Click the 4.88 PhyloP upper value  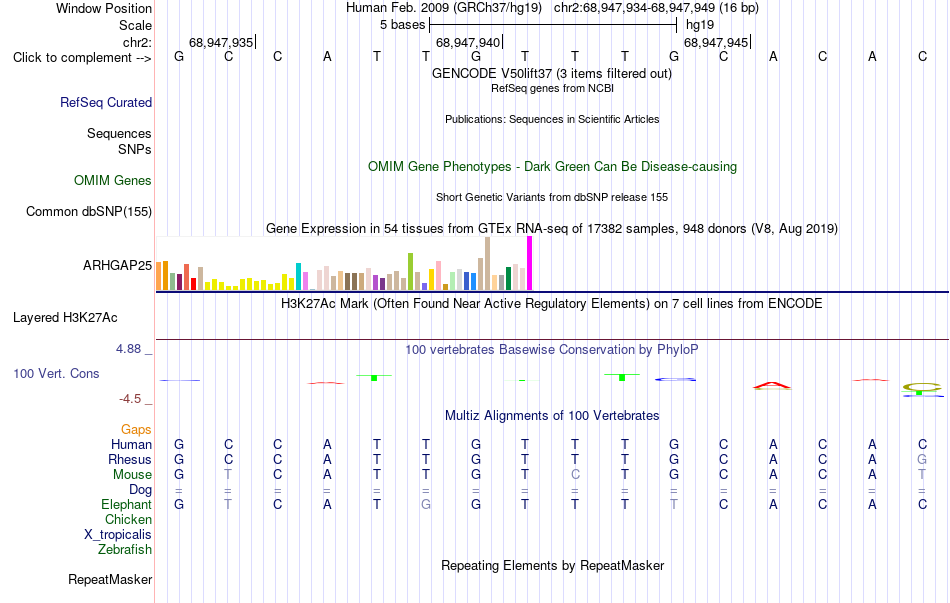coord(128,349)
